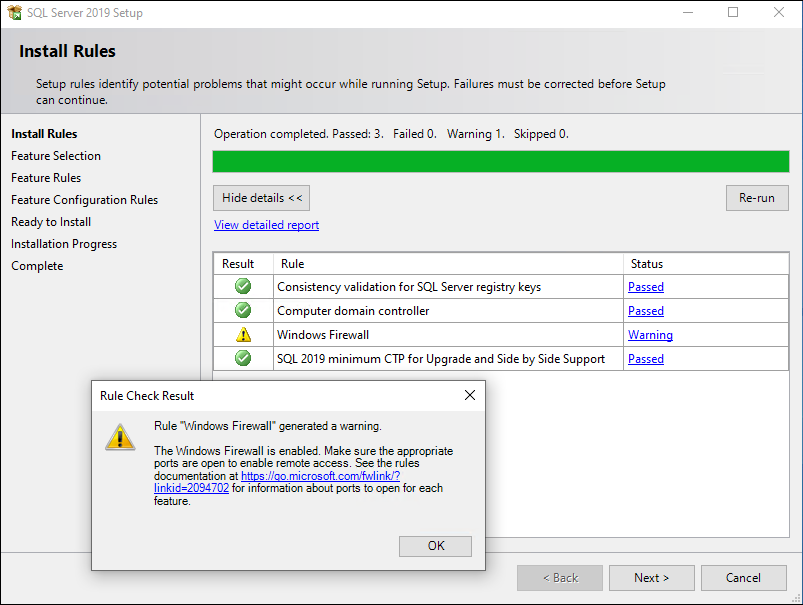Click the green progress bar
This screenshot has height=605, width=803.
pyautogui.click(x=501, y=161)
